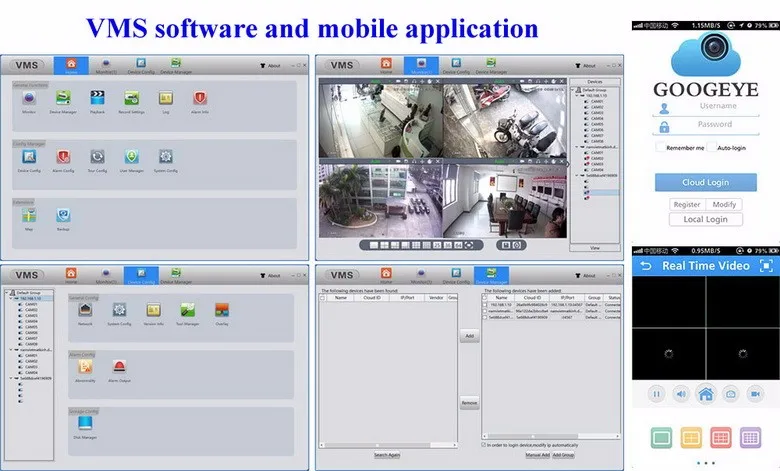Click the Alarm Output siren icon

click(x=119, y=367)
